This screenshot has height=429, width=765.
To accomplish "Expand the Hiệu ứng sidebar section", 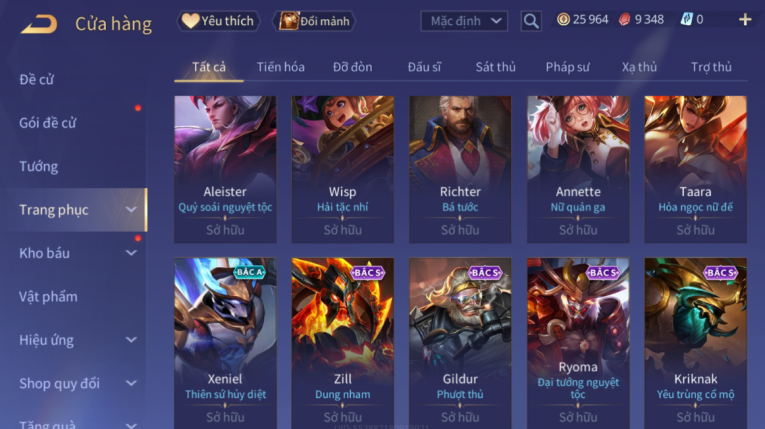I will pos(131,340).
